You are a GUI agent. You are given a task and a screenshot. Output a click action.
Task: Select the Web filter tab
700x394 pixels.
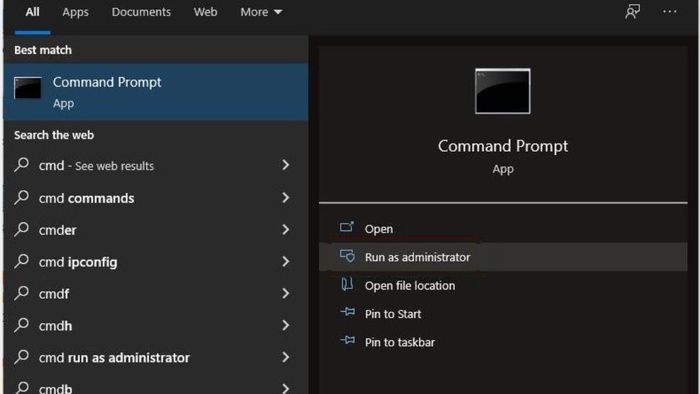(x=205, y=12)
